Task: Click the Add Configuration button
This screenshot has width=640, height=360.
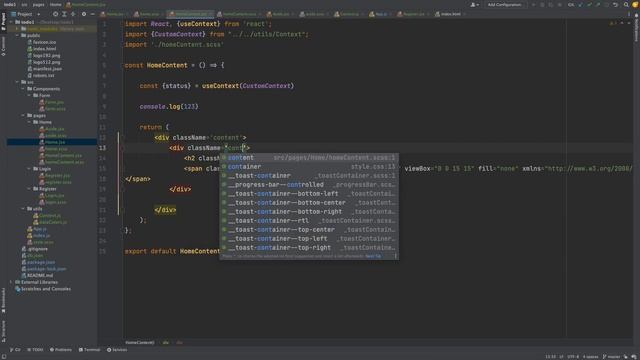Action: click(504, 4)
